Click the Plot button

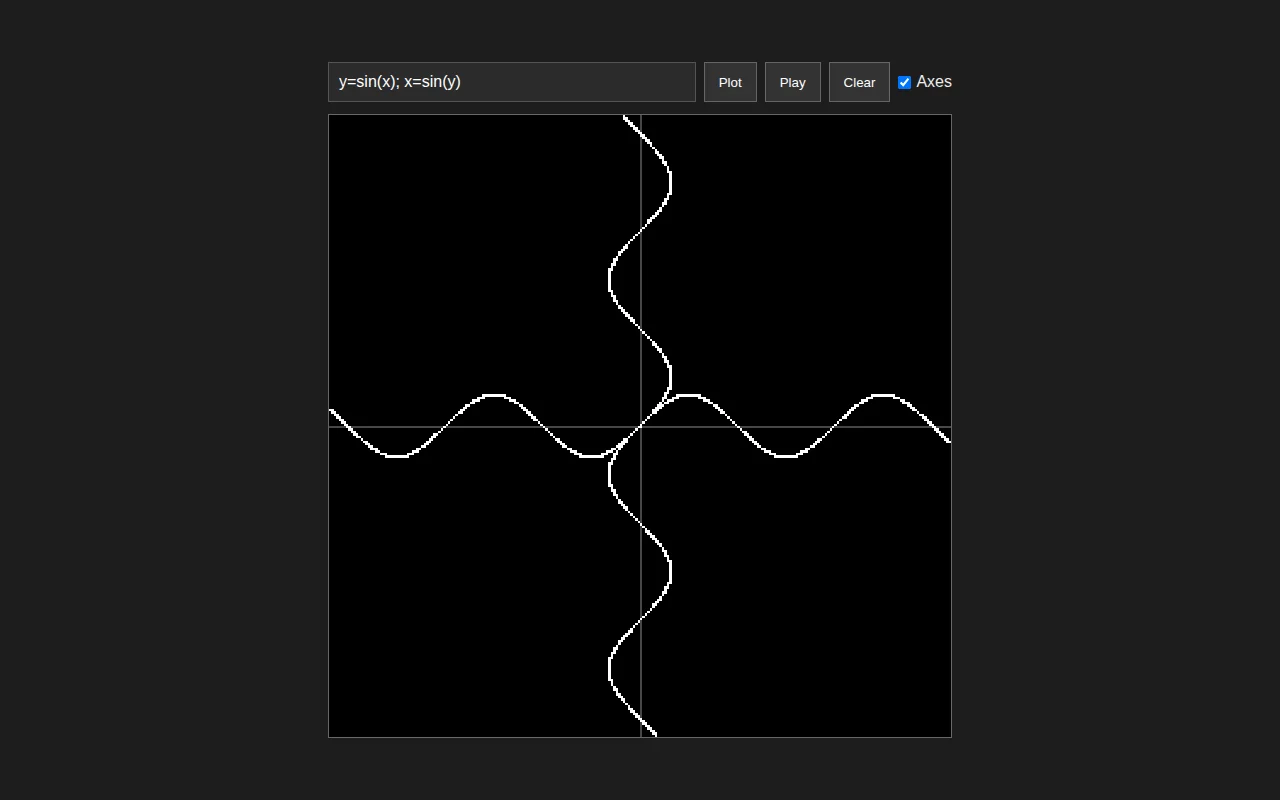click(730, 82)
